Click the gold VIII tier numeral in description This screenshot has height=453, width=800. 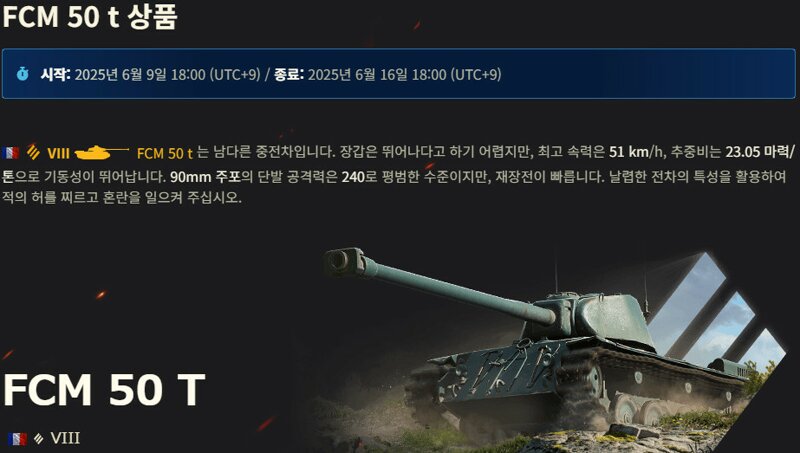pos(58,153)
